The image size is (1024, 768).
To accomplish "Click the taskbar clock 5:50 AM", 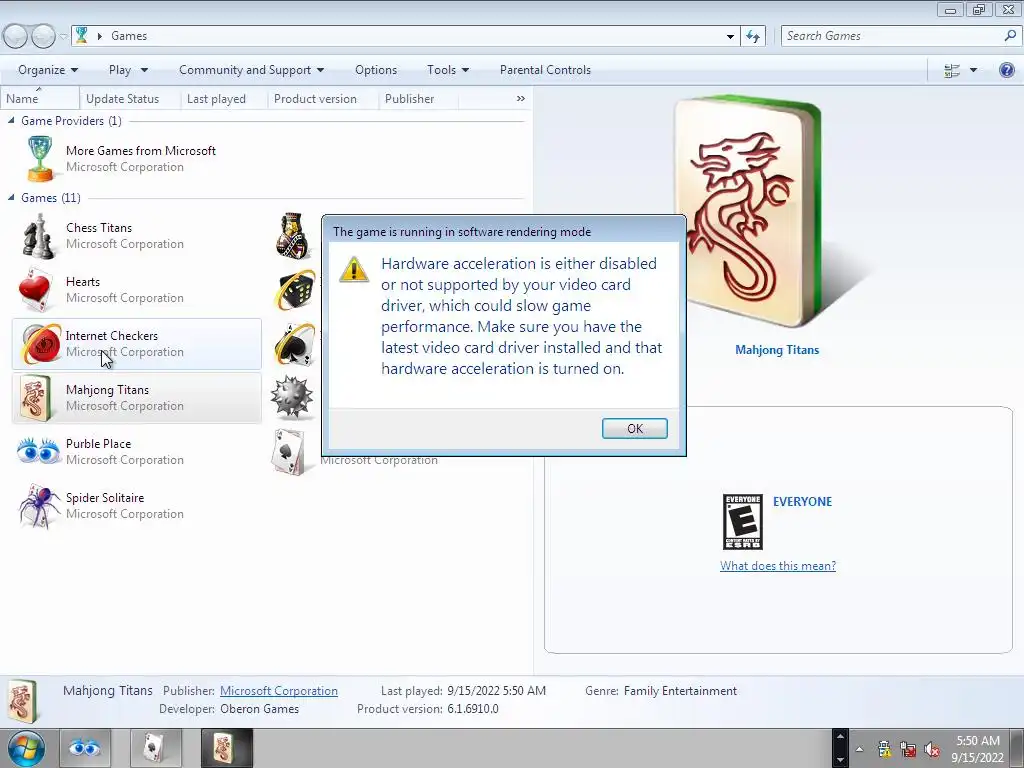I will pos(977,741).
